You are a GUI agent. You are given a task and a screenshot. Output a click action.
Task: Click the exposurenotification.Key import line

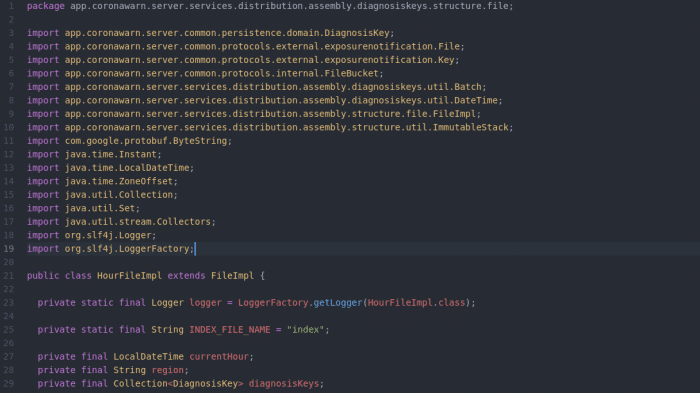(x=243, y=60)
